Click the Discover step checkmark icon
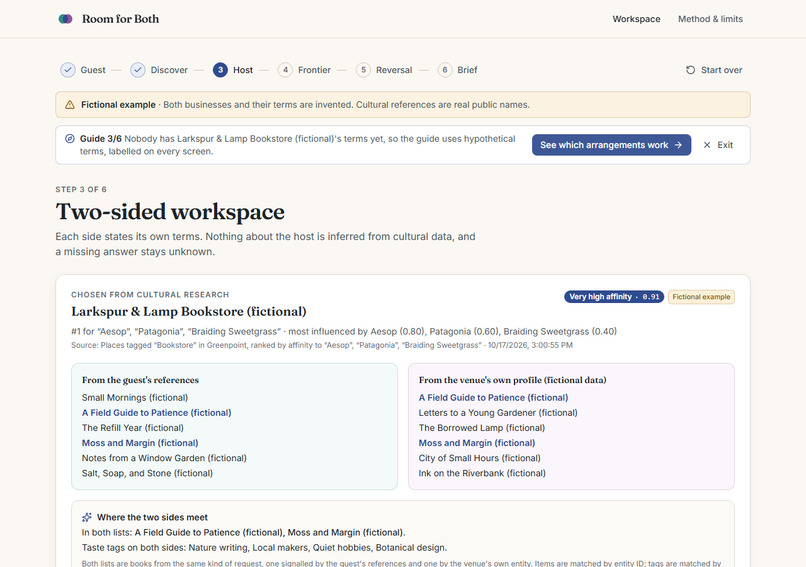806x567 pixels. (x=138, y=70)
